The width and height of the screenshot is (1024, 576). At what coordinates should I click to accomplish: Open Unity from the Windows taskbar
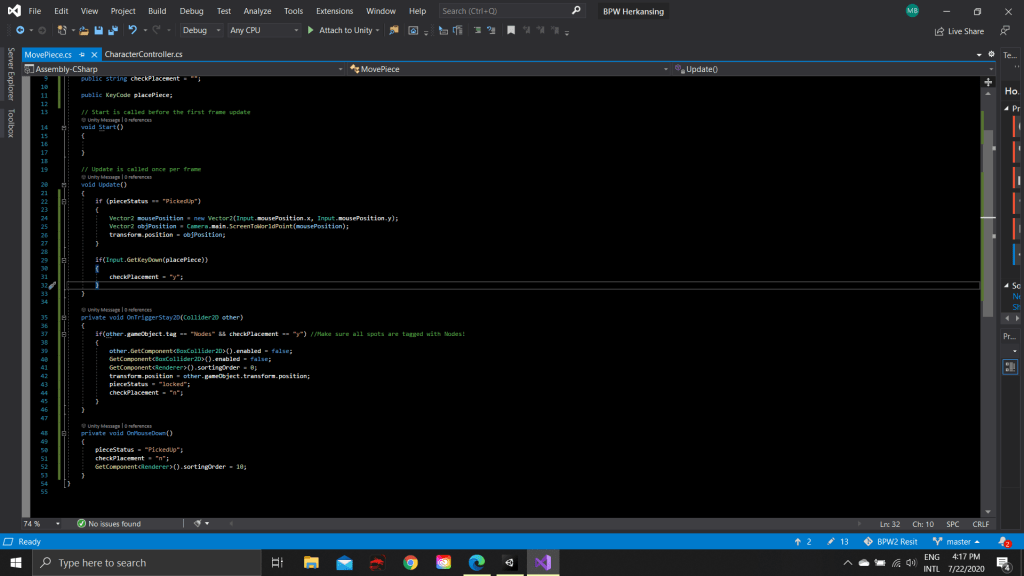[x=509, y=563]
